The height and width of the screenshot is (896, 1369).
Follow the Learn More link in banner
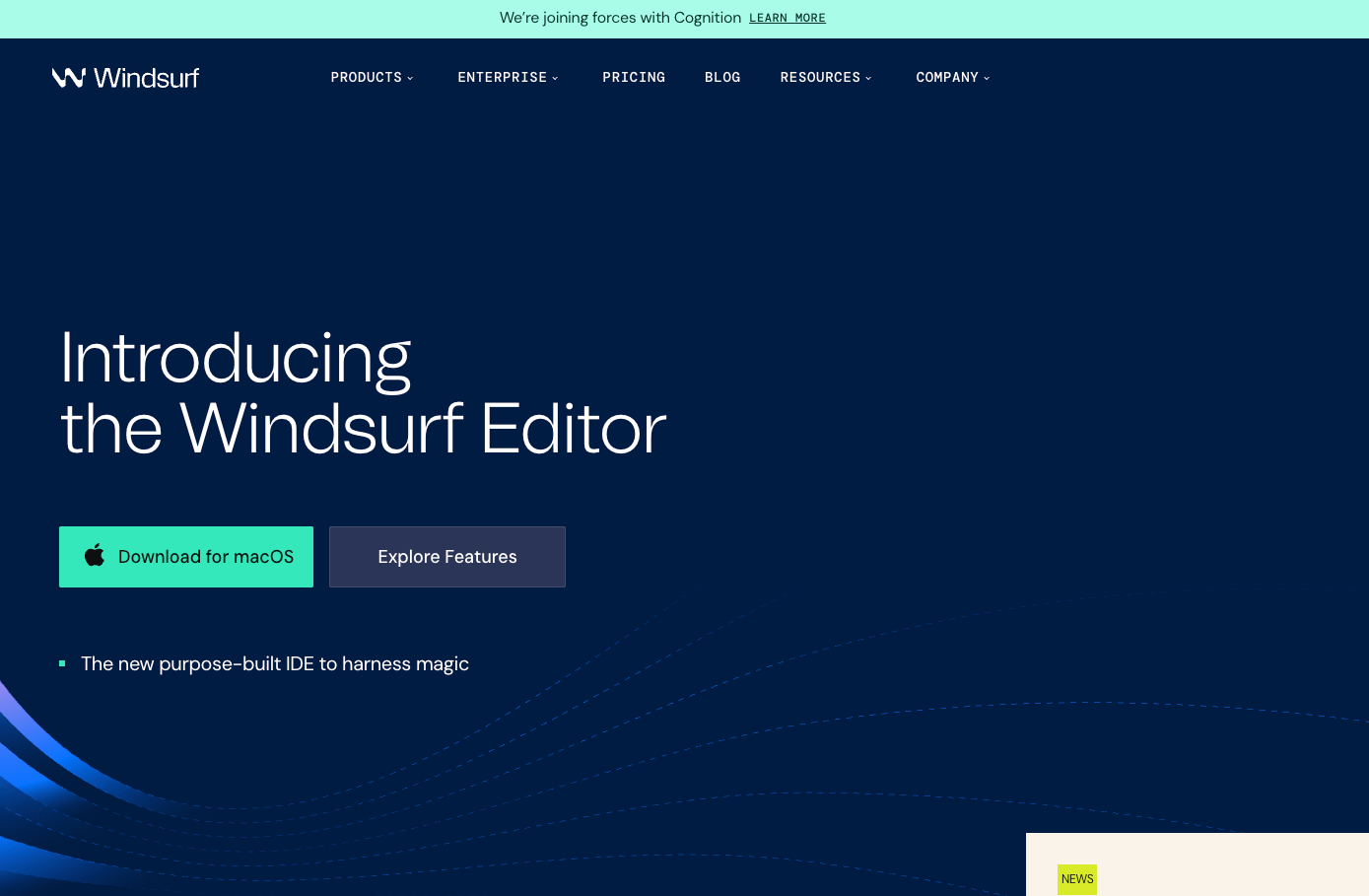[x=787, y=18]
